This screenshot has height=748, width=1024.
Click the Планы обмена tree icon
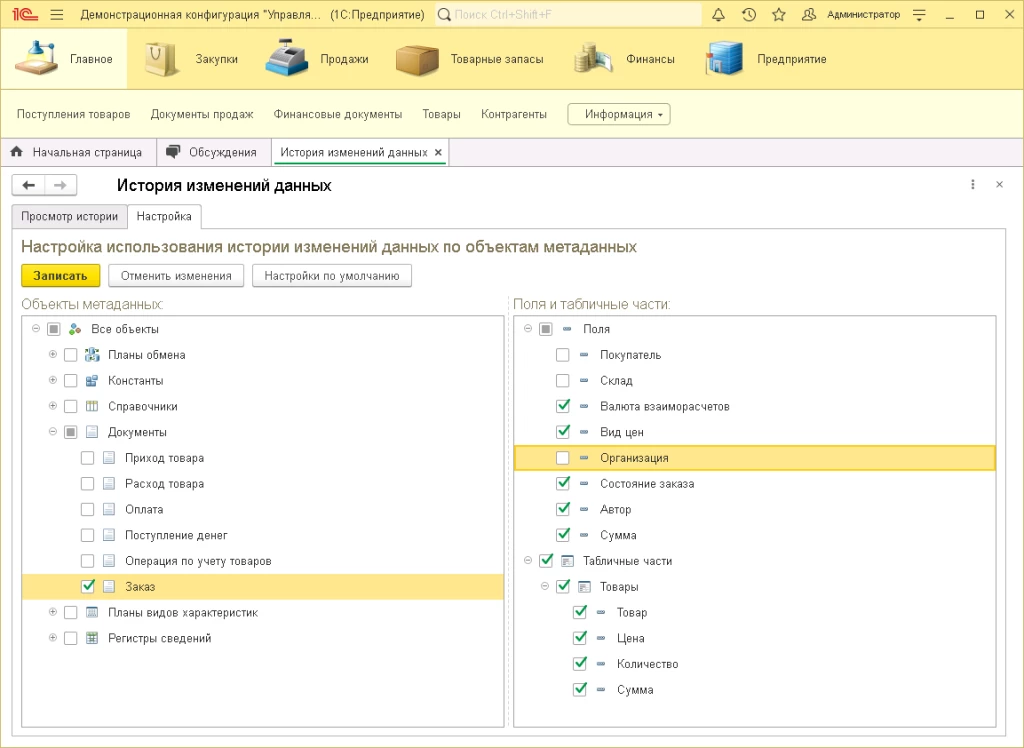[92, 355]
